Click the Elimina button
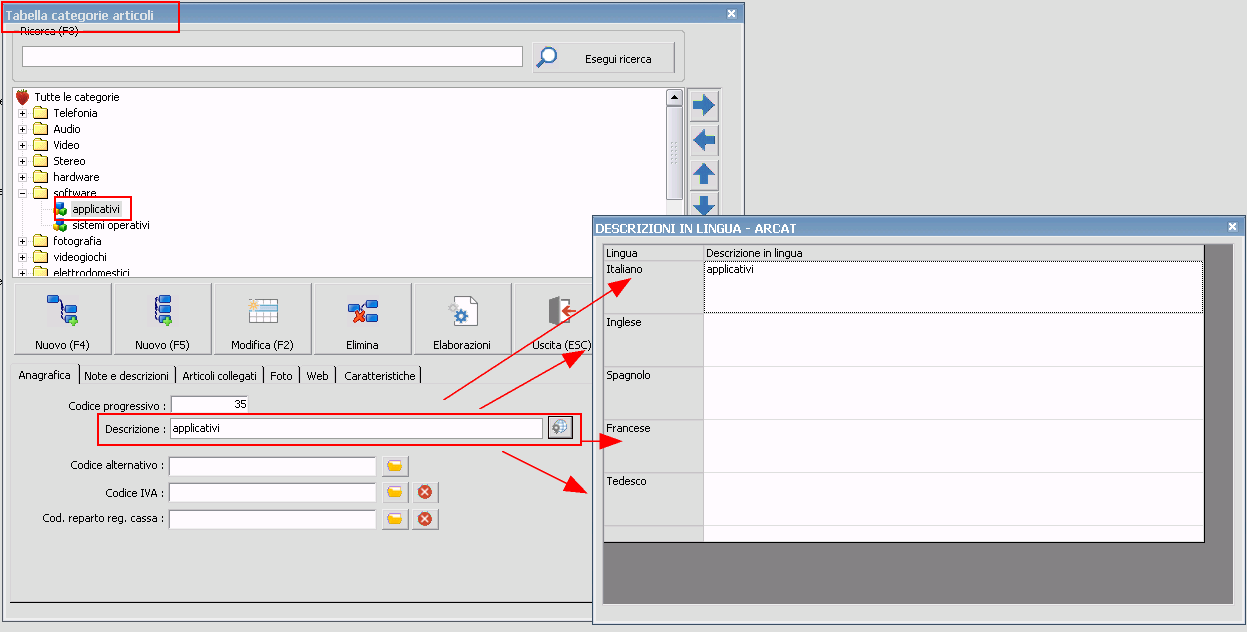The height and width of the screenshot is (632, 1247). pyautogui.click(x=362, y=319)
